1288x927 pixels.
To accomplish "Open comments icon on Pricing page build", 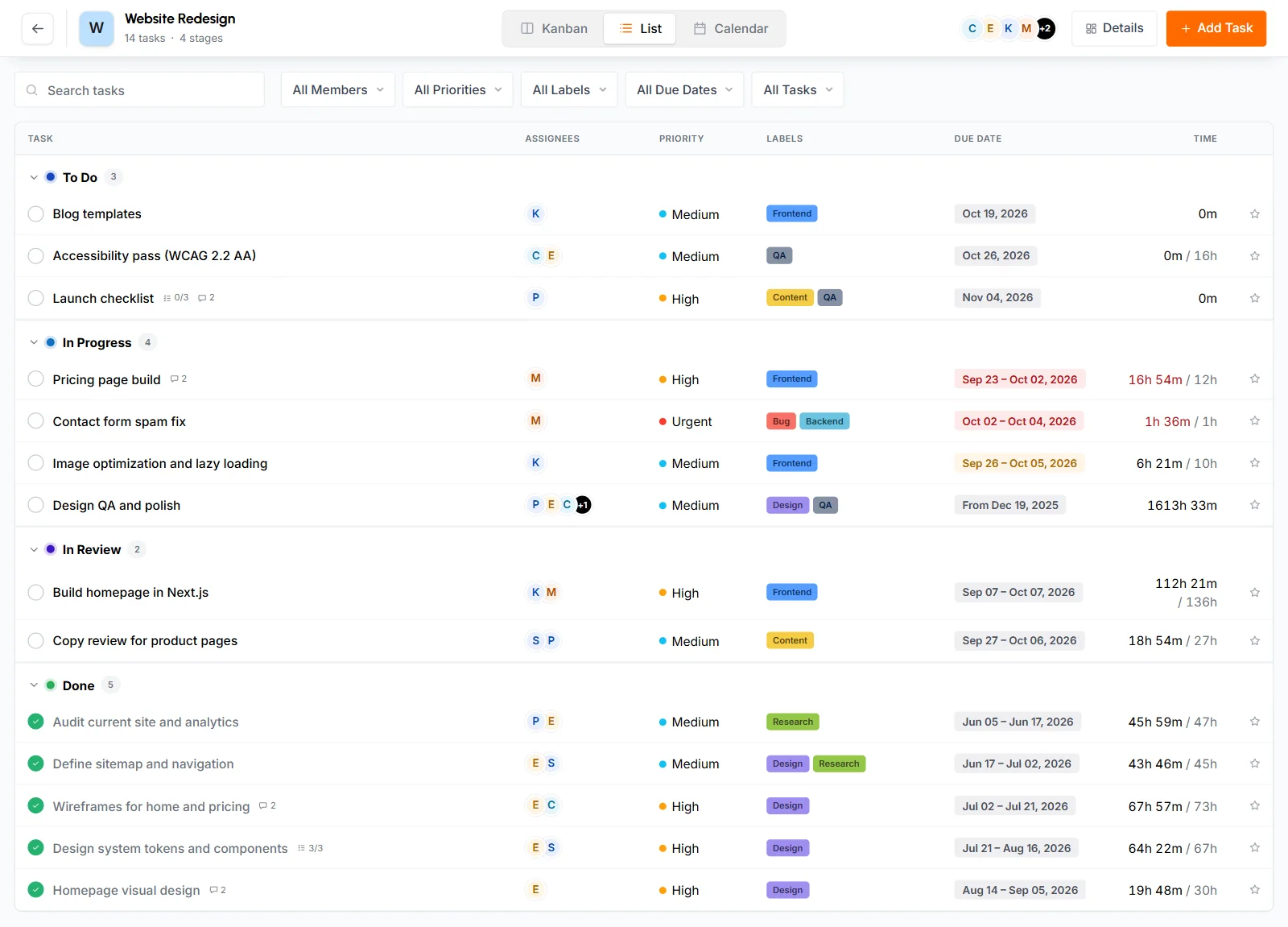I will coord(179,379).
